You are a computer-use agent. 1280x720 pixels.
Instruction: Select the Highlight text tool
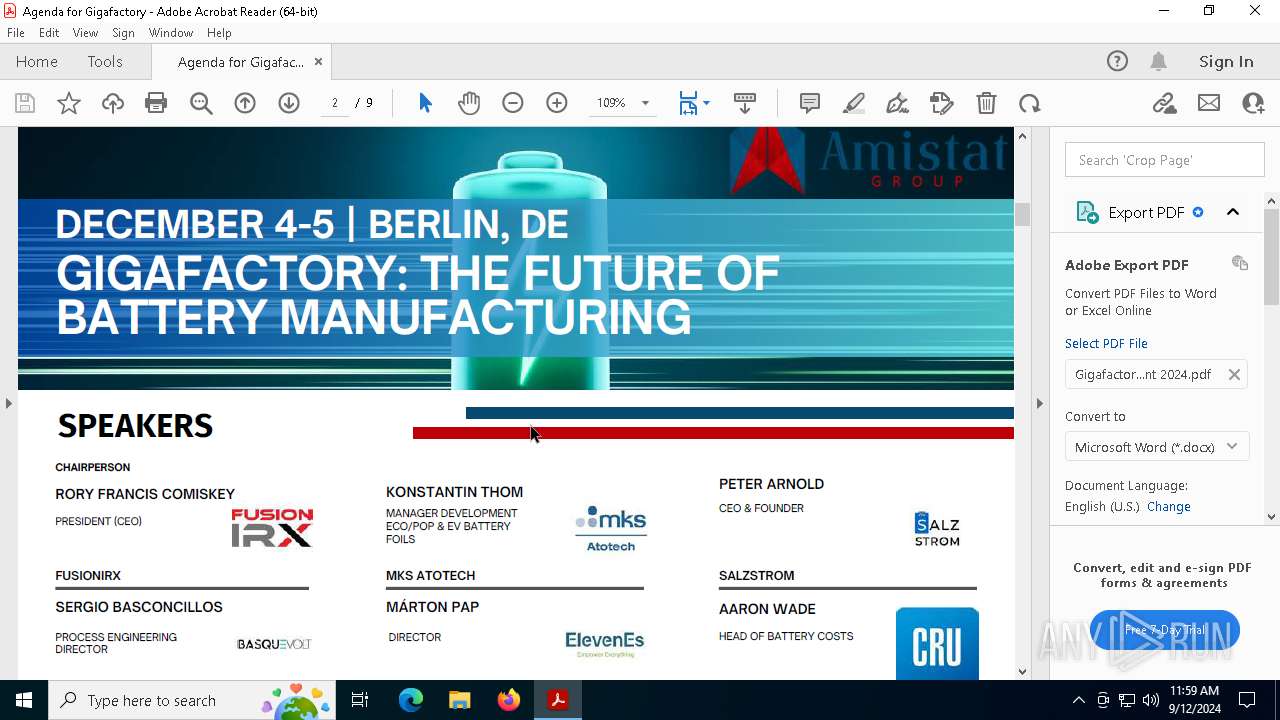point(854,103)
